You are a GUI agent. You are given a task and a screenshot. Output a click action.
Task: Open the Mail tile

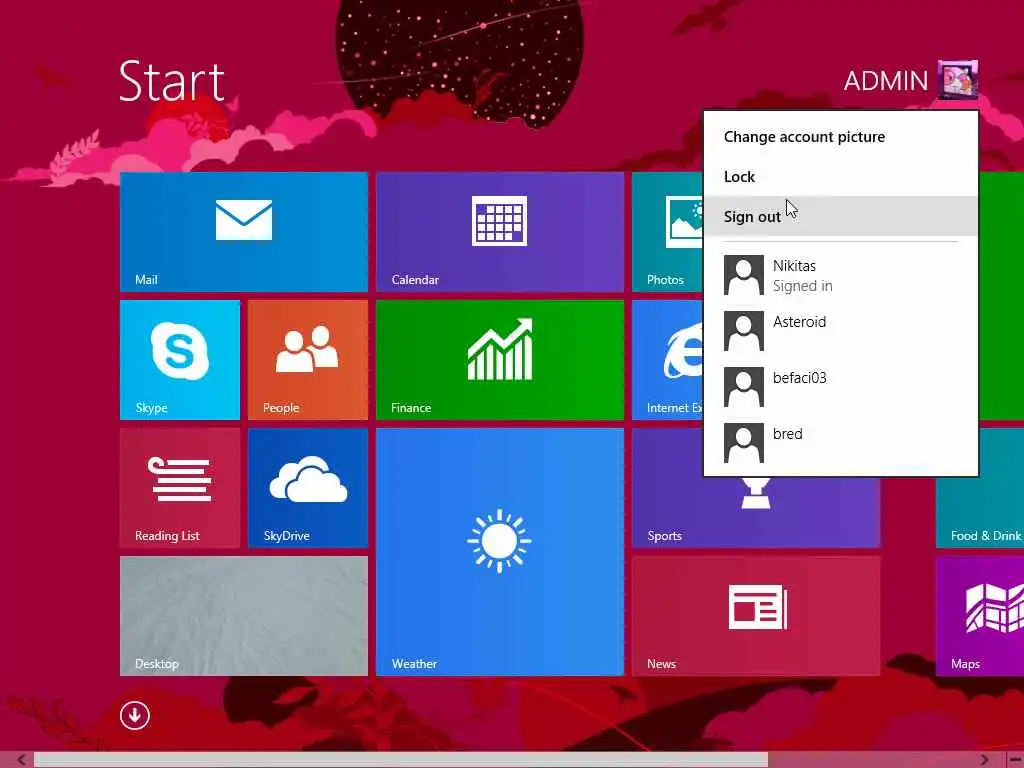(x=244, y=232)
